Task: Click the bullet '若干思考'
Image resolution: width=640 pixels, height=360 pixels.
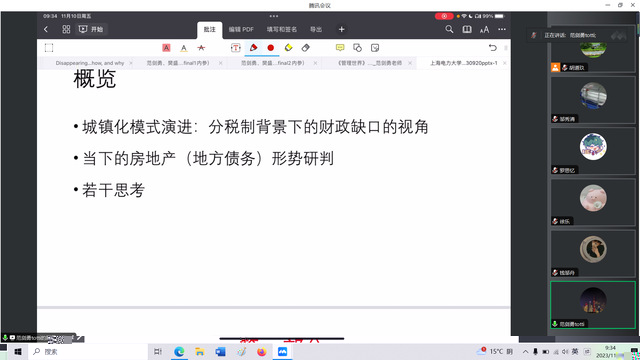Action: (113, 190)
